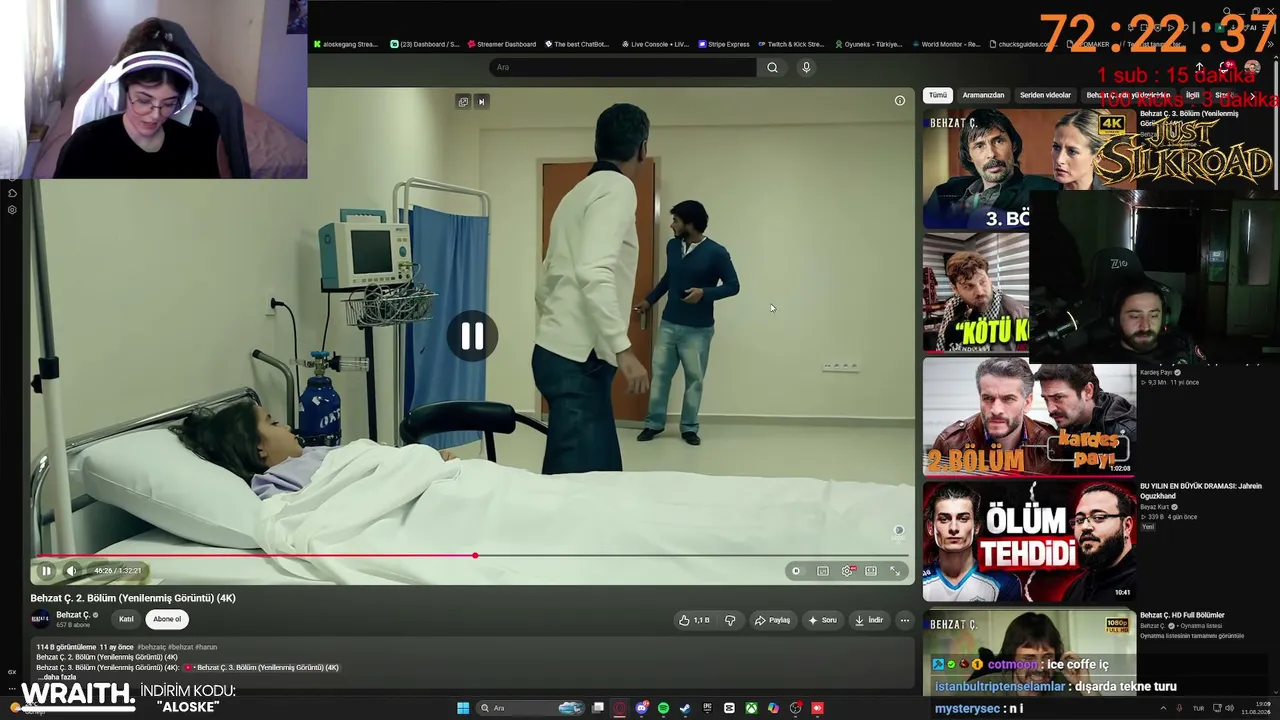1280x720 pixels.
Task: Focus the YouTube search field
Action: coord(623,67)
